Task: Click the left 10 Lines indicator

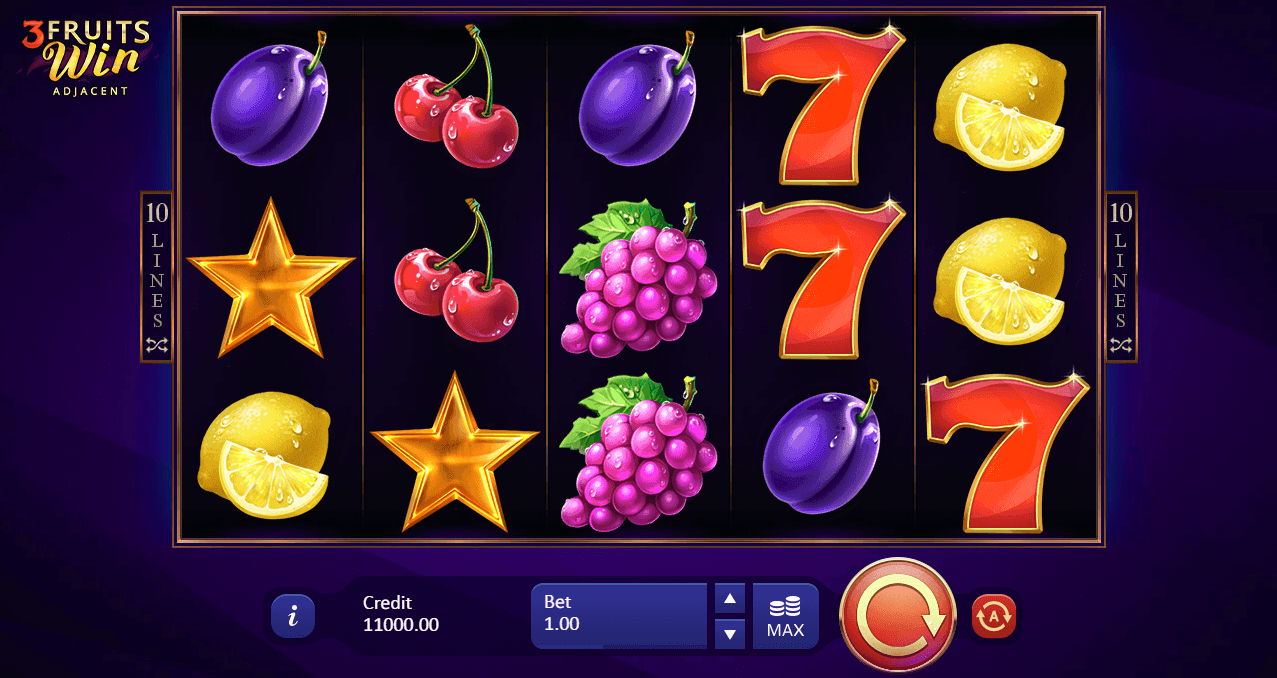Action: coord(157,276)
